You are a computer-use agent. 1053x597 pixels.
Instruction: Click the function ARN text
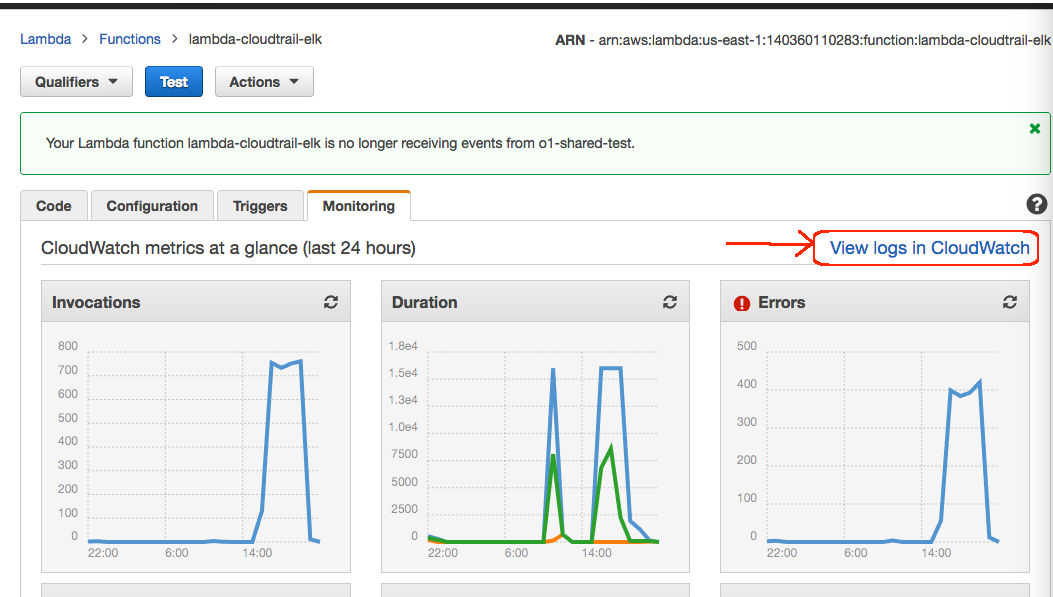pyautogui.click(x=803, y=40)
